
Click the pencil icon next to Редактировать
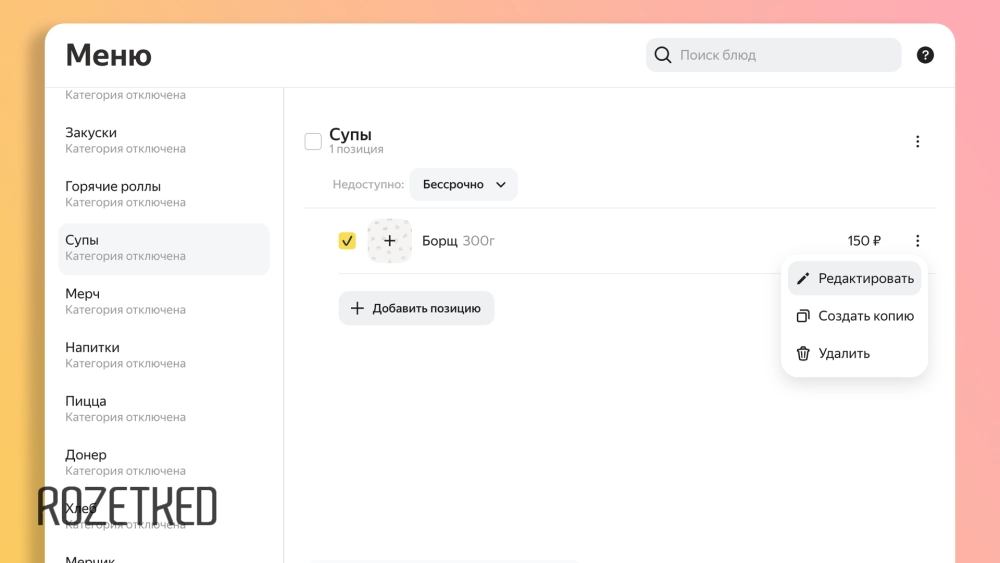coord(803,279)
